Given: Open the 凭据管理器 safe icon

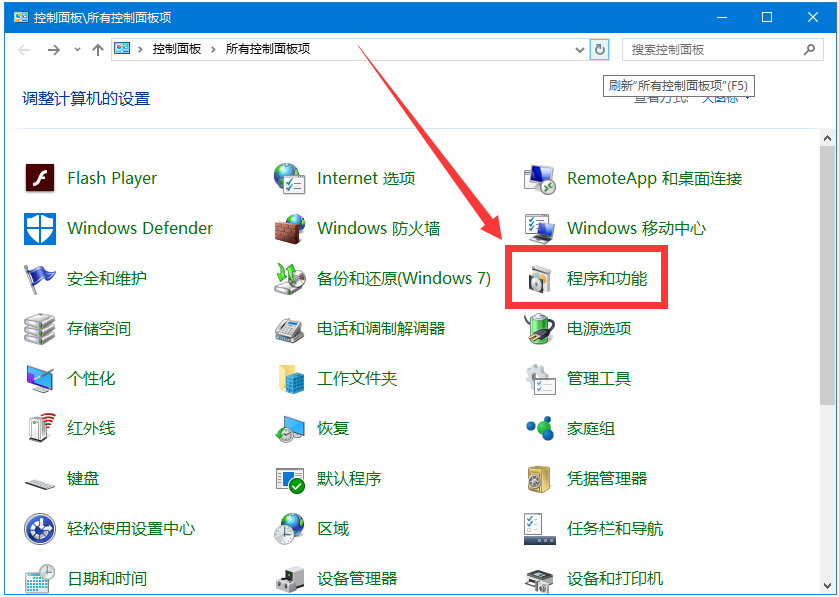Looking at the screenshot, I should (x=538, y=479).
